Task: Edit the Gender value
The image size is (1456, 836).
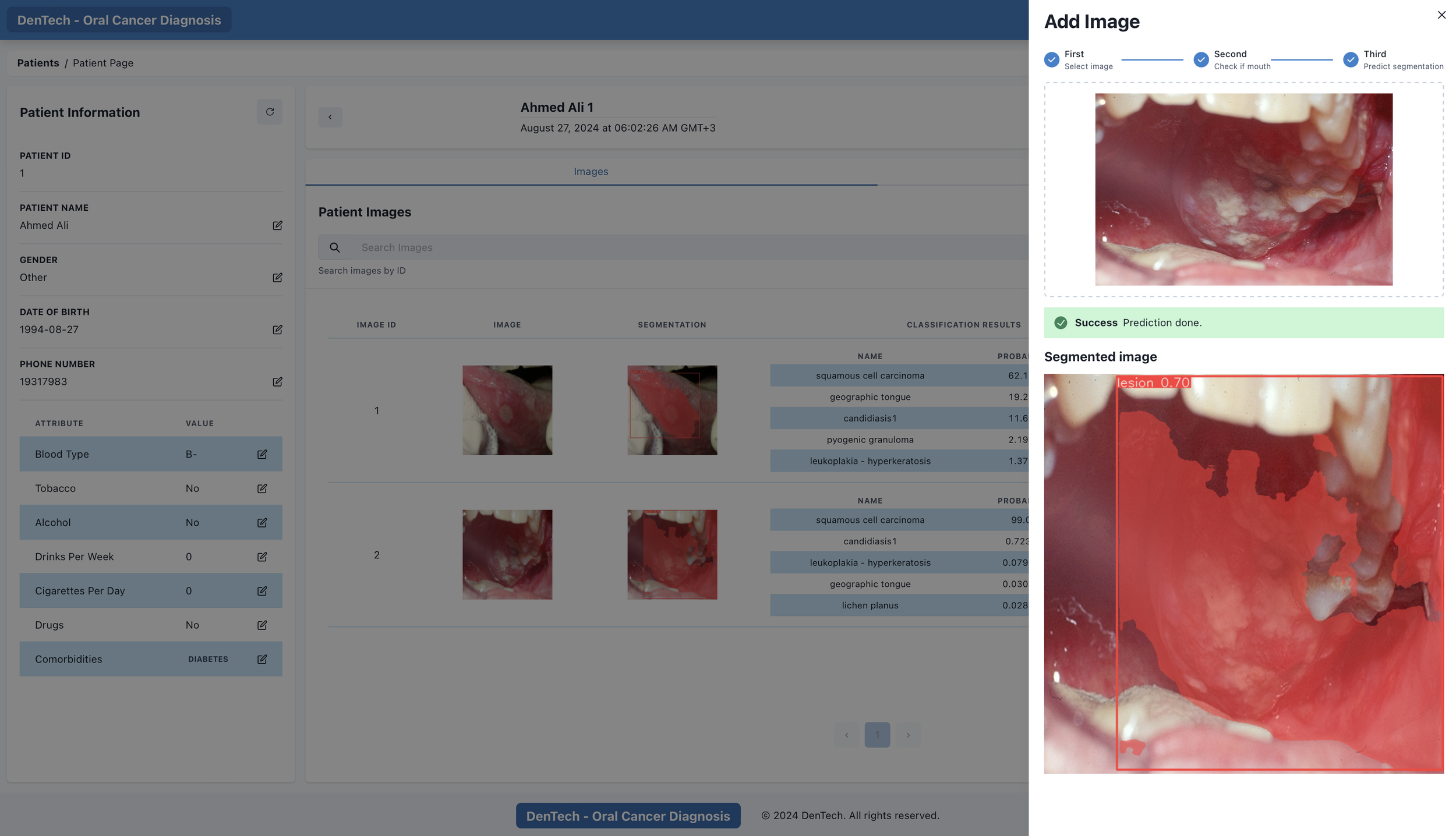Action: (x=277, y=278)
